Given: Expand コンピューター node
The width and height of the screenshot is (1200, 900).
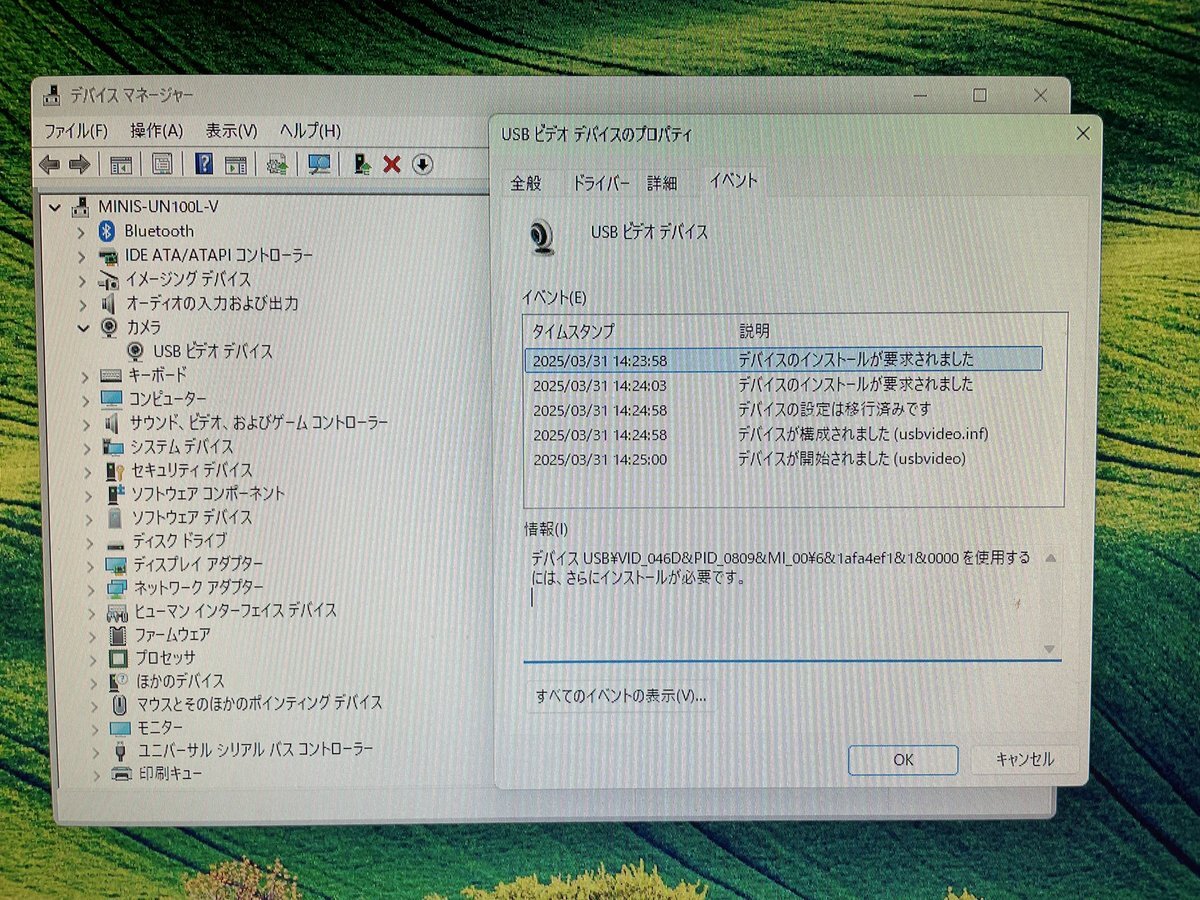Looking at the screenshot, I should 84,399.
